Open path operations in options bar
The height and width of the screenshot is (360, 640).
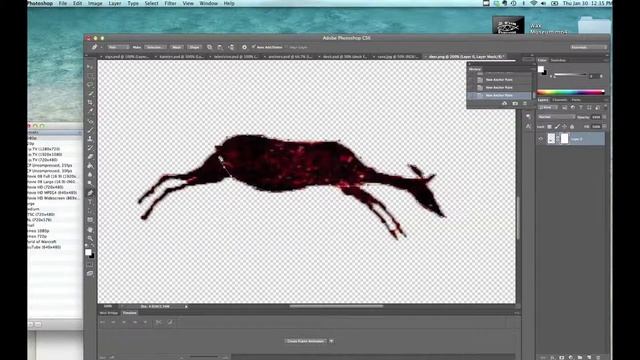pos(209,47)
